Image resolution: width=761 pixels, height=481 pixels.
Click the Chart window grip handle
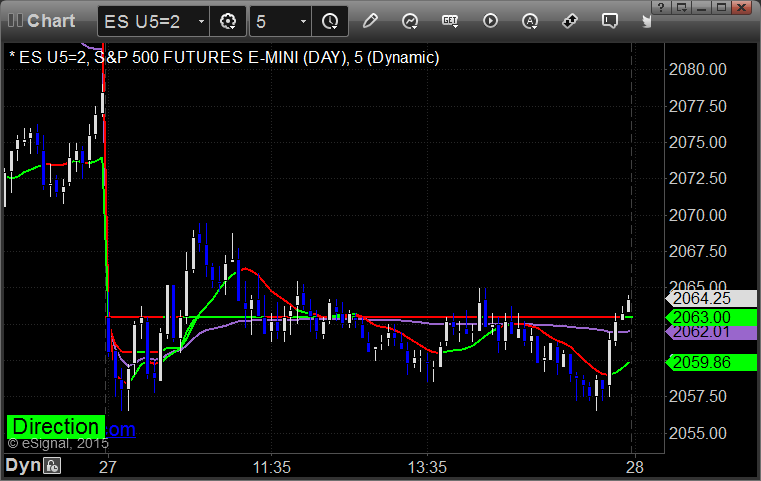15,21
